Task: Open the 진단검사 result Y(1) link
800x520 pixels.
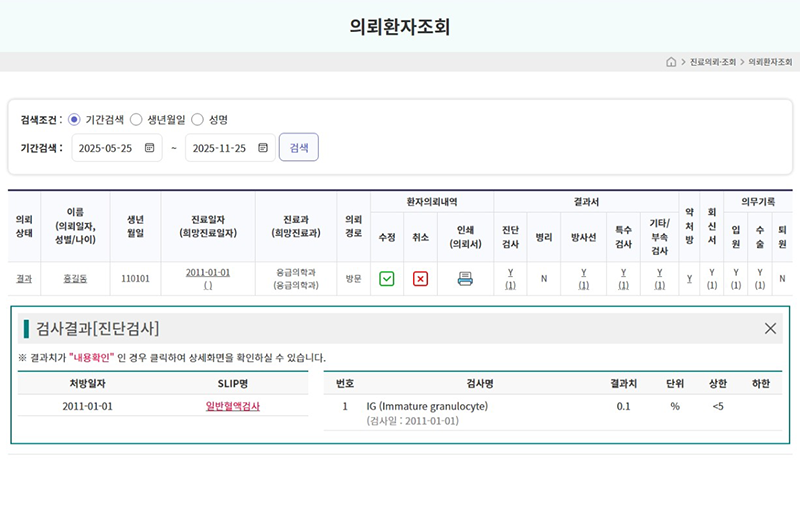Action: click(x=510, y=278)
